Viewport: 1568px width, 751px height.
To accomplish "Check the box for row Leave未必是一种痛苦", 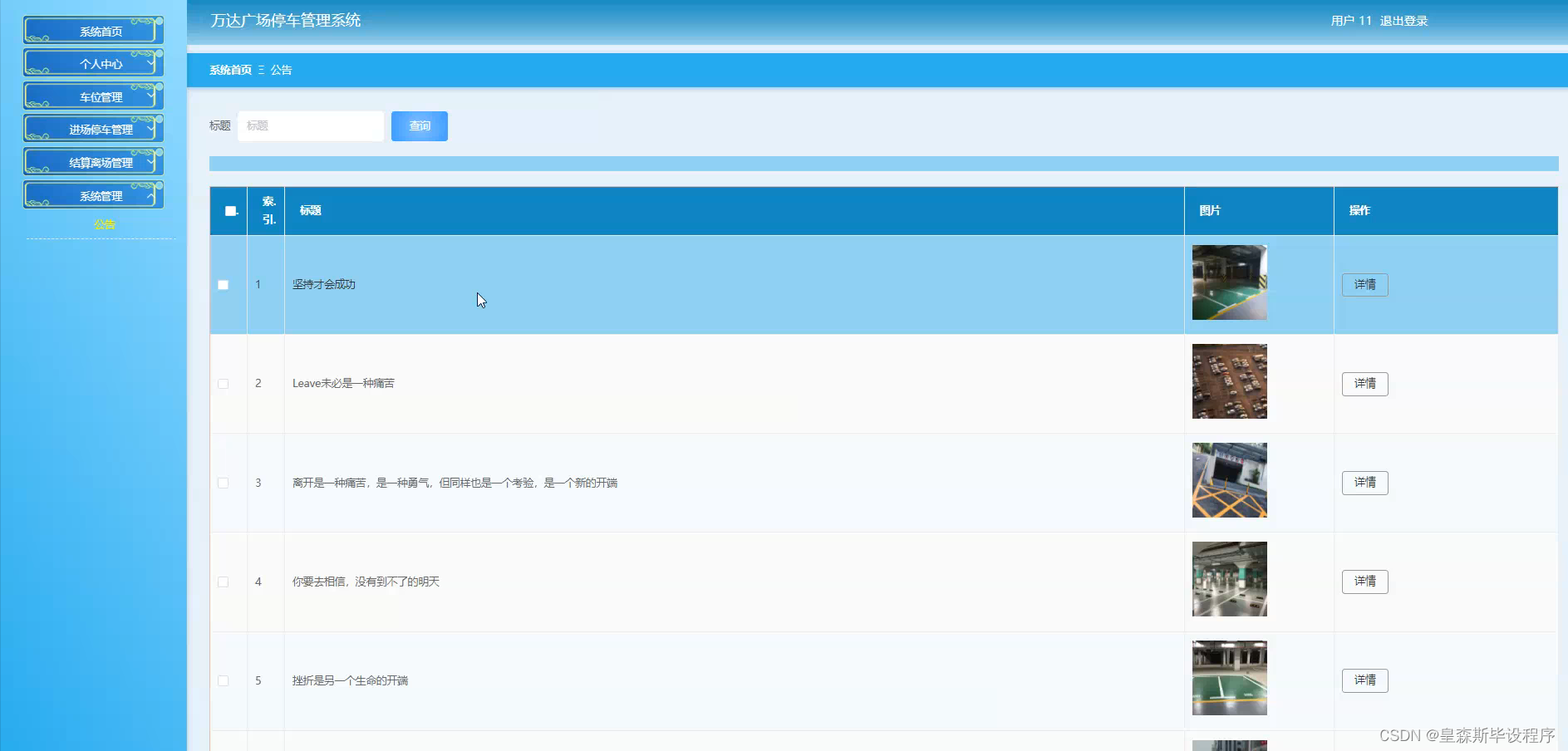I will coord(223,384).
